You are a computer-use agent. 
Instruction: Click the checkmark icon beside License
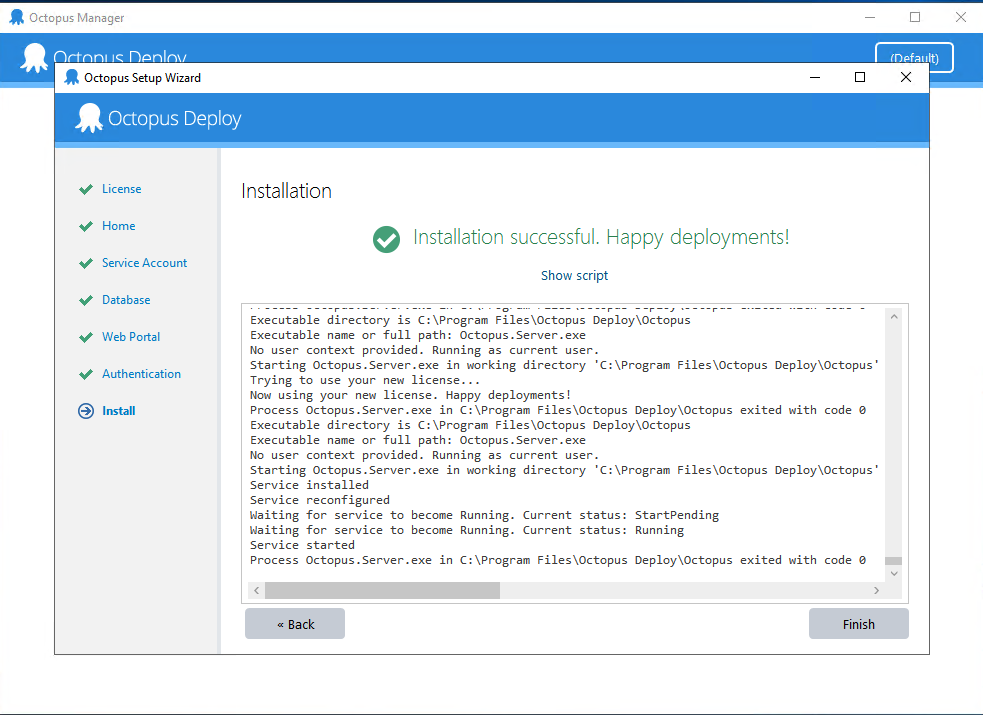coord(86,189)
